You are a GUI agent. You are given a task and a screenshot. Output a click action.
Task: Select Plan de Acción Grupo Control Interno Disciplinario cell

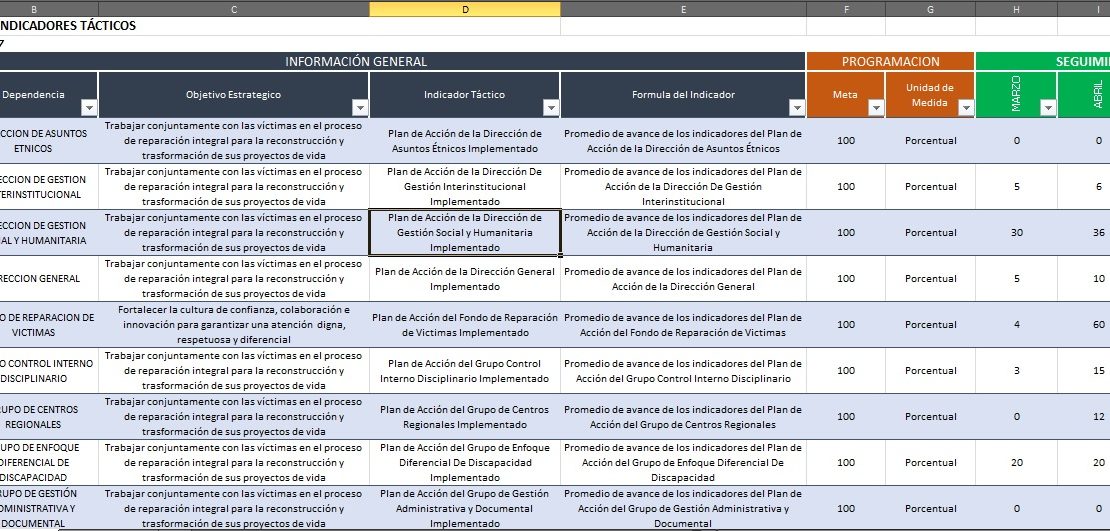pos(464,371)
